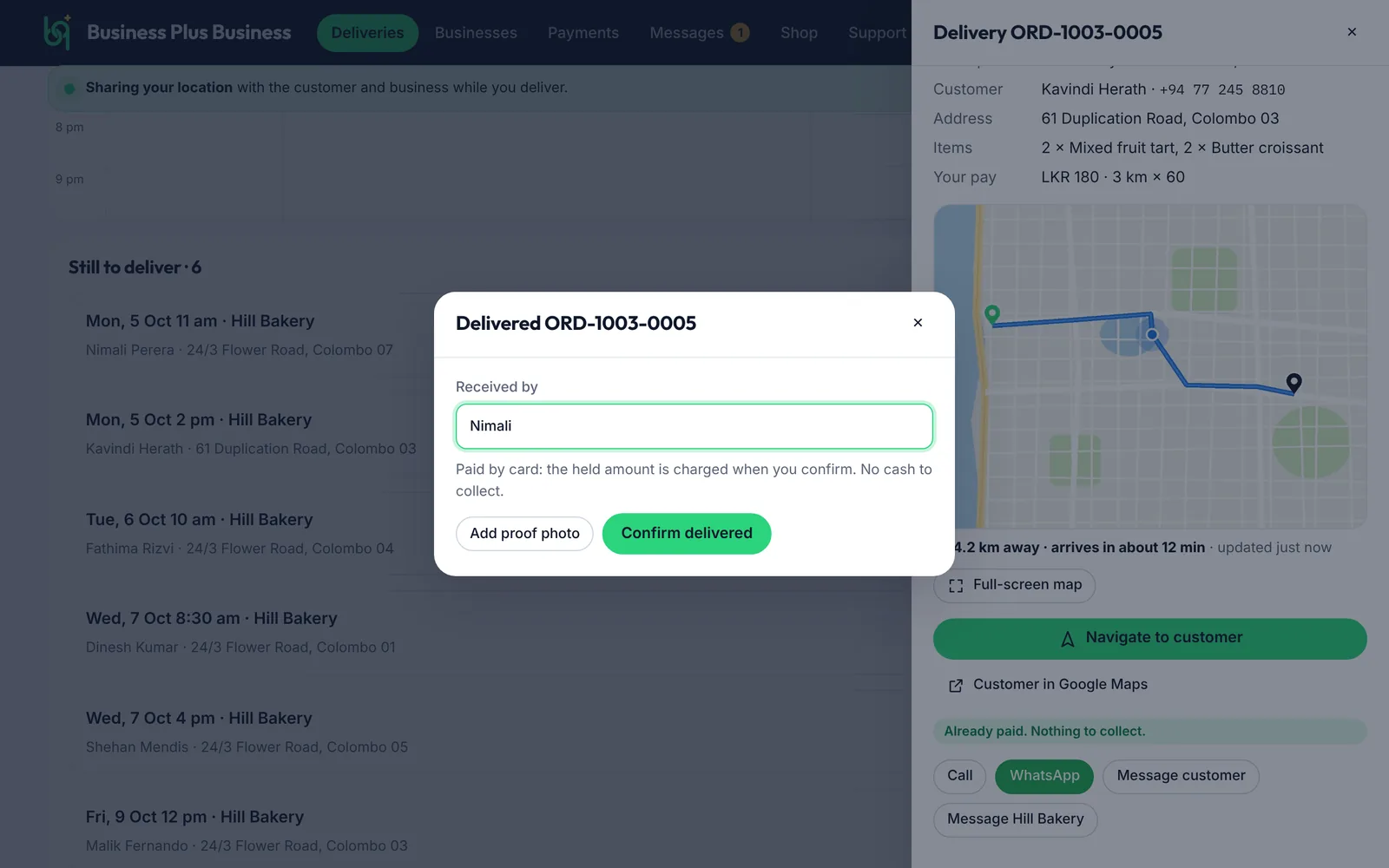Image resolution: width=1389 pixels, height=868 pixels.
Task: Click the black destination pin on map
Action: click(x=1294, y=383)
